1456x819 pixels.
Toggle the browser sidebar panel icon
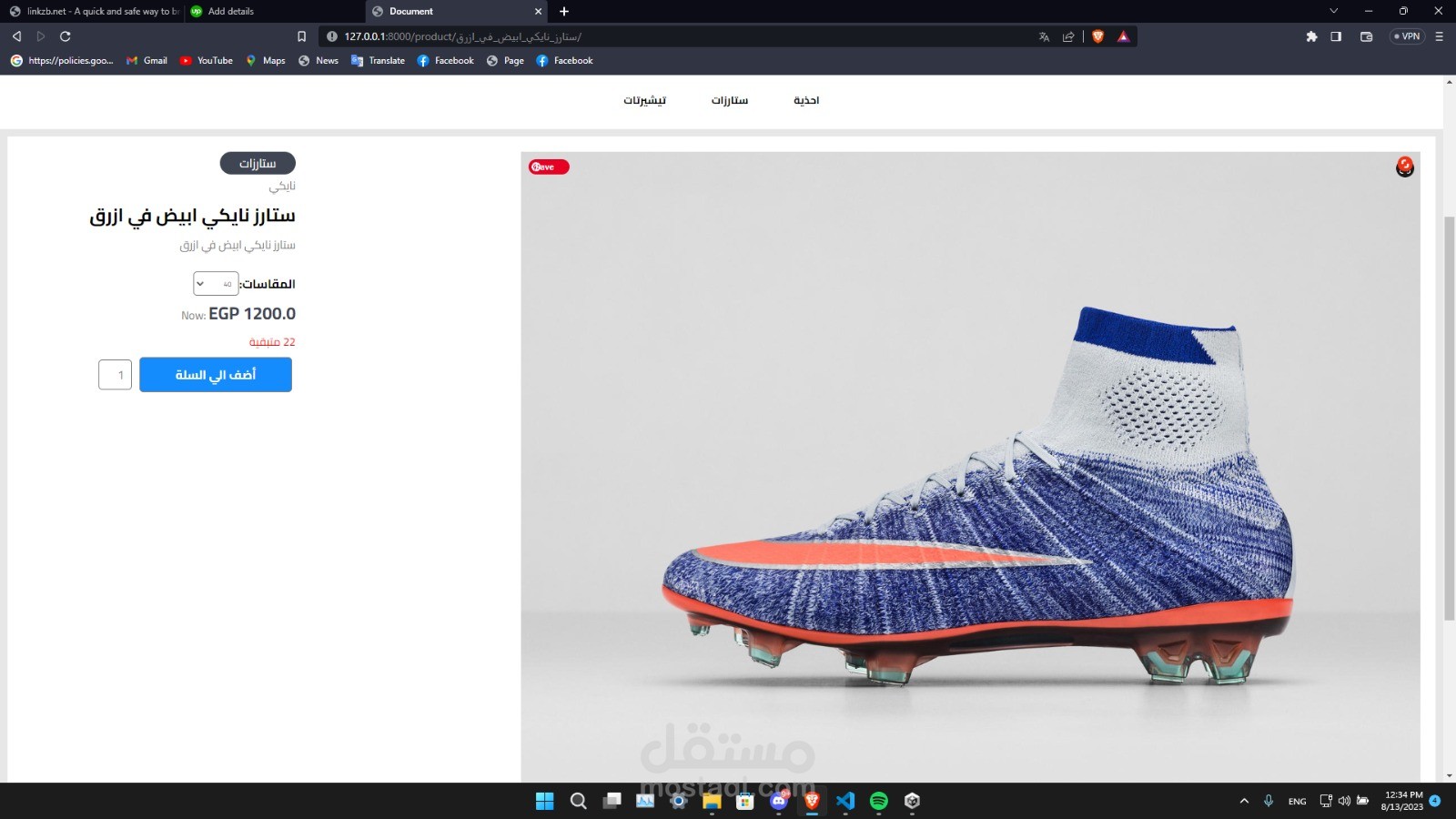tap(1336, 36)
